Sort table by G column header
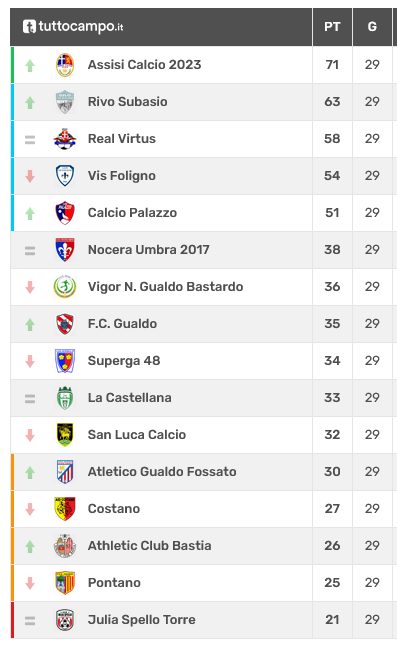This screenshot has height=646, width=397. click(372, 27)
